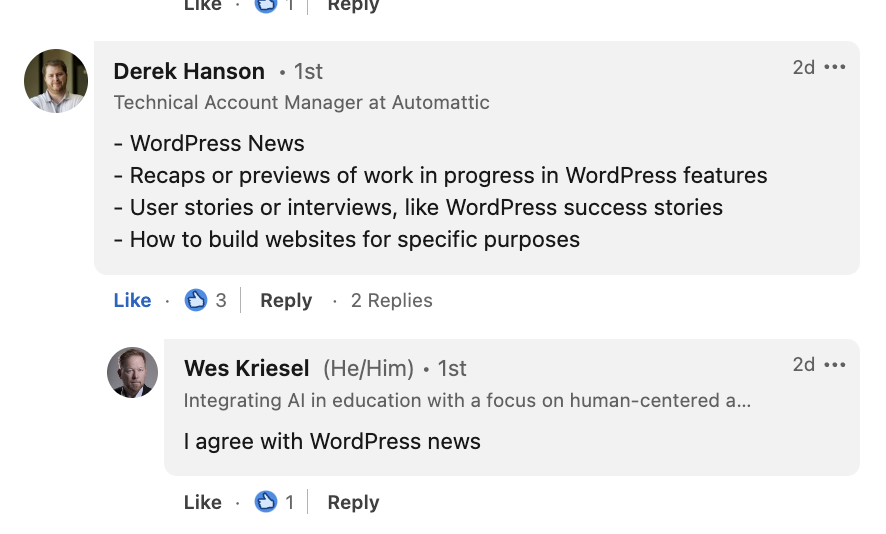This screenshot has width=886, height=534.
Task: Reply to Wes Kriesel's comment
Action: point(353,502)
